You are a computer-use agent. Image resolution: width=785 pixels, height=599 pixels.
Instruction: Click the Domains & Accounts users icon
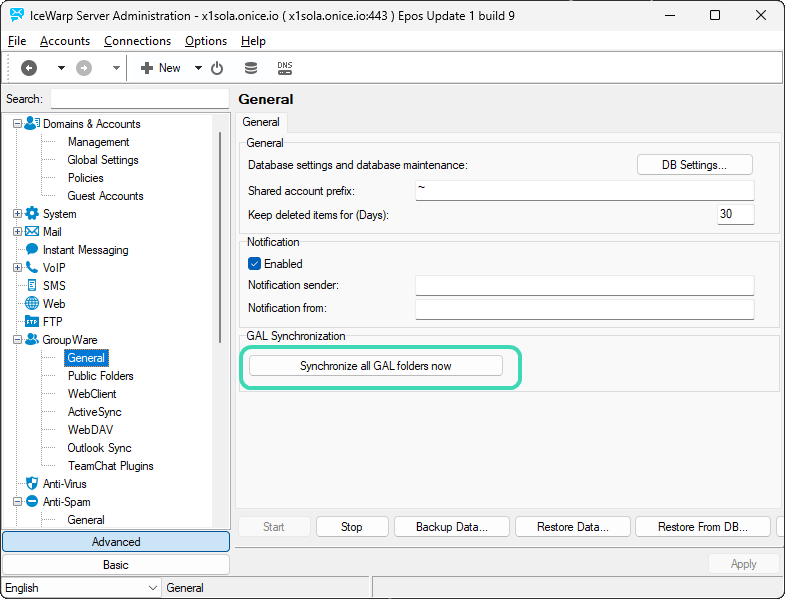click(32, 123)
